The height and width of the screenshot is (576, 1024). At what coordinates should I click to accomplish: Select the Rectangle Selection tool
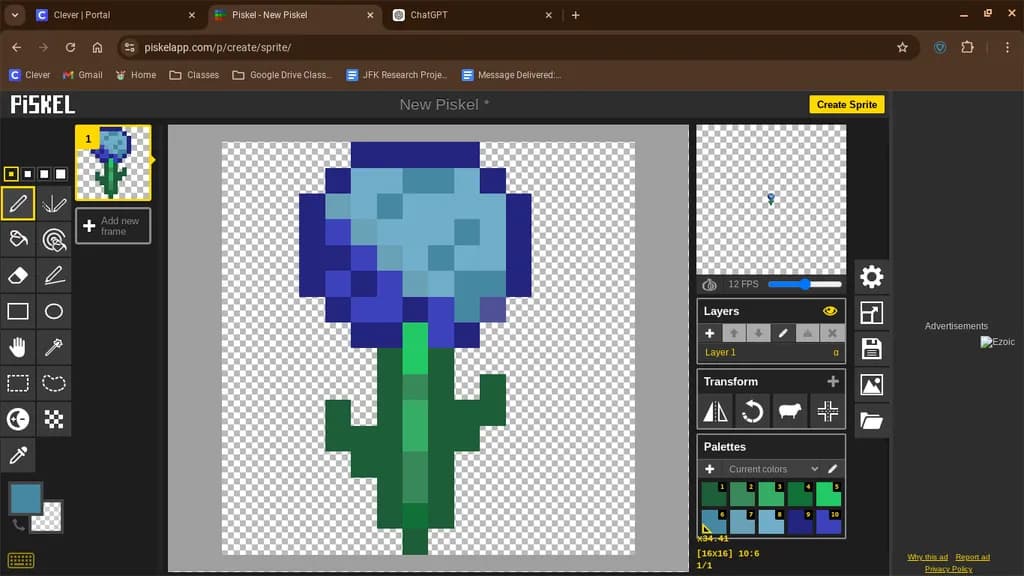click(18, 383)
